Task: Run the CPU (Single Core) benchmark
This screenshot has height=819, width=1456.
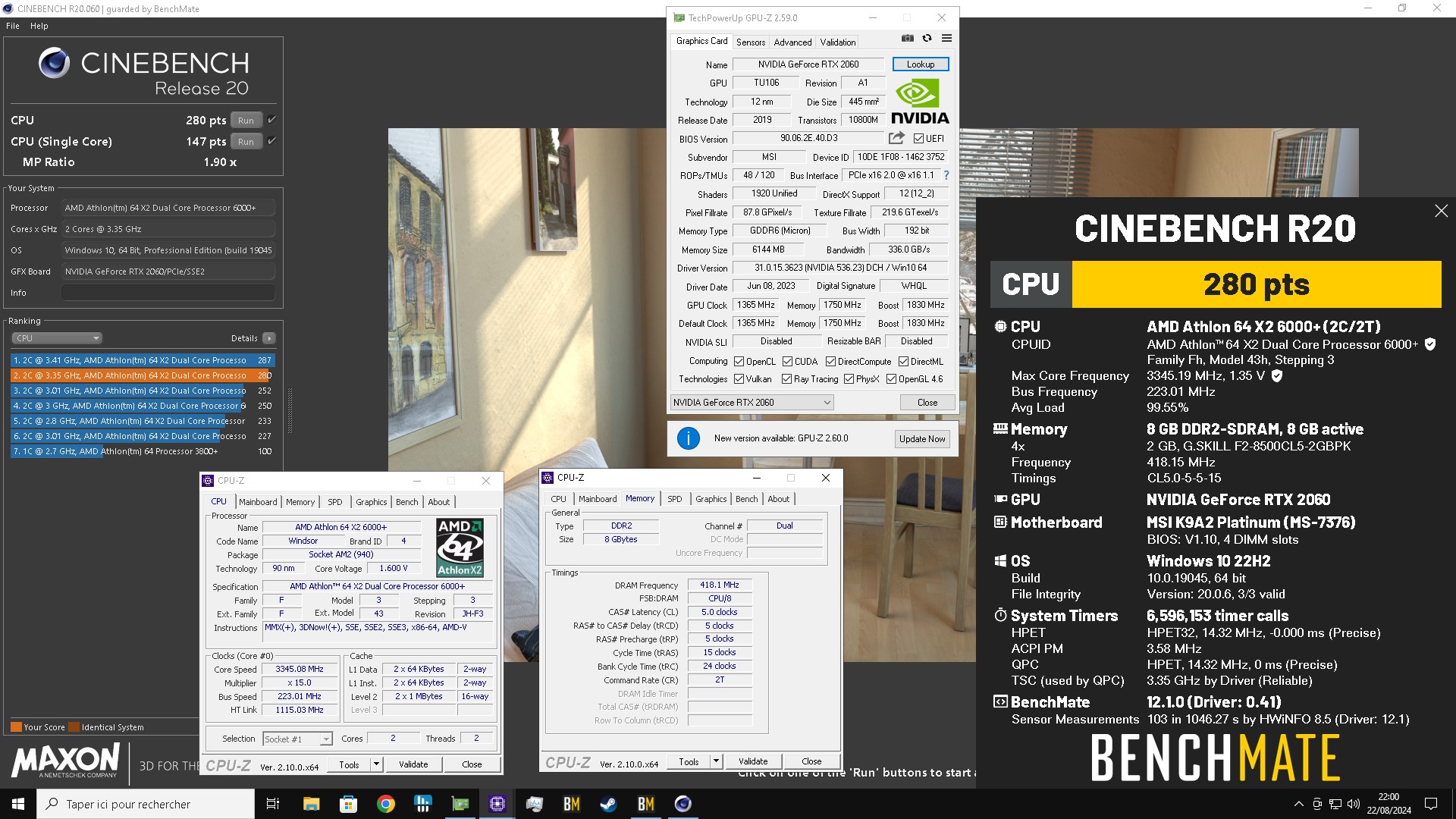Action: click(x=246, y=141)
